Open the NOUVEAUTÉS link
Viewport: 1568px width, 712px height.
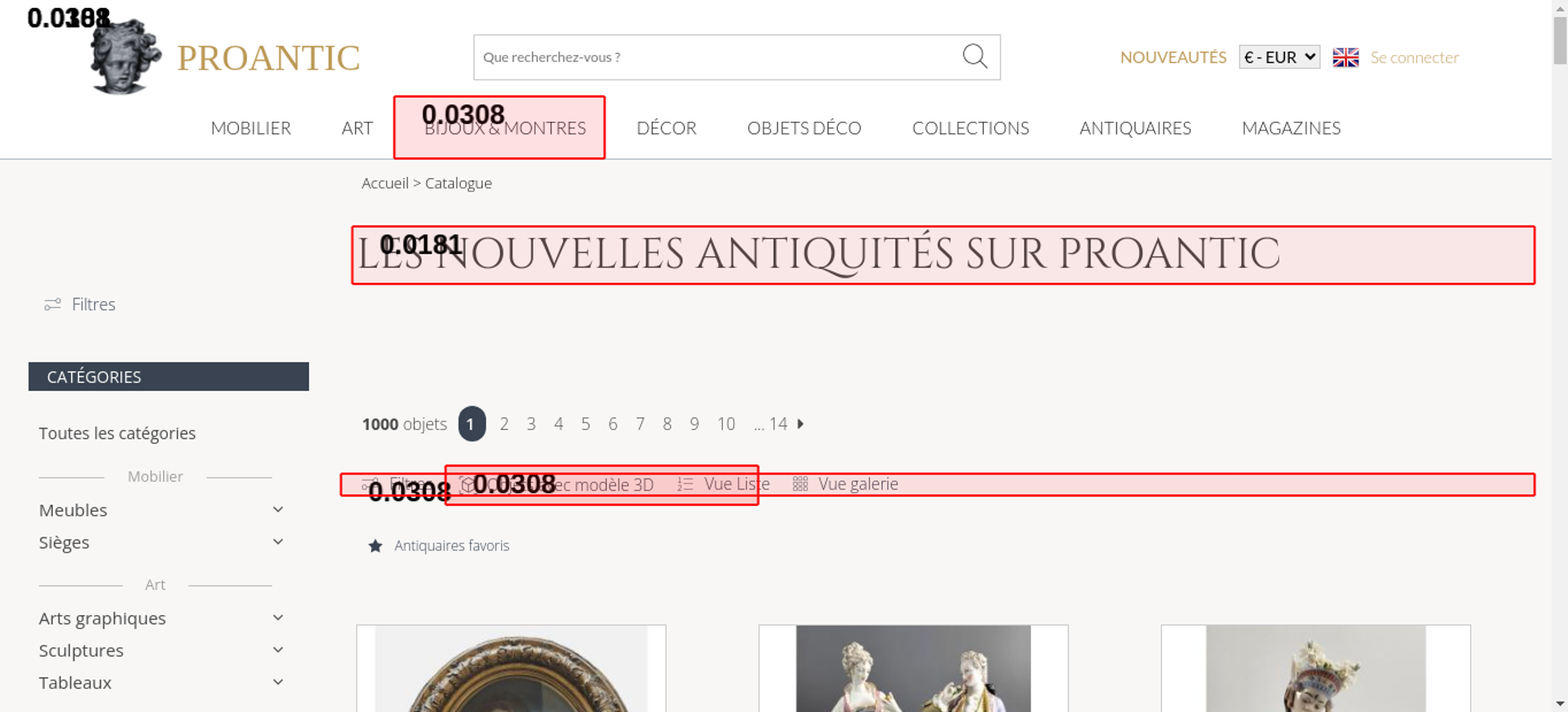pos(1173,57)
